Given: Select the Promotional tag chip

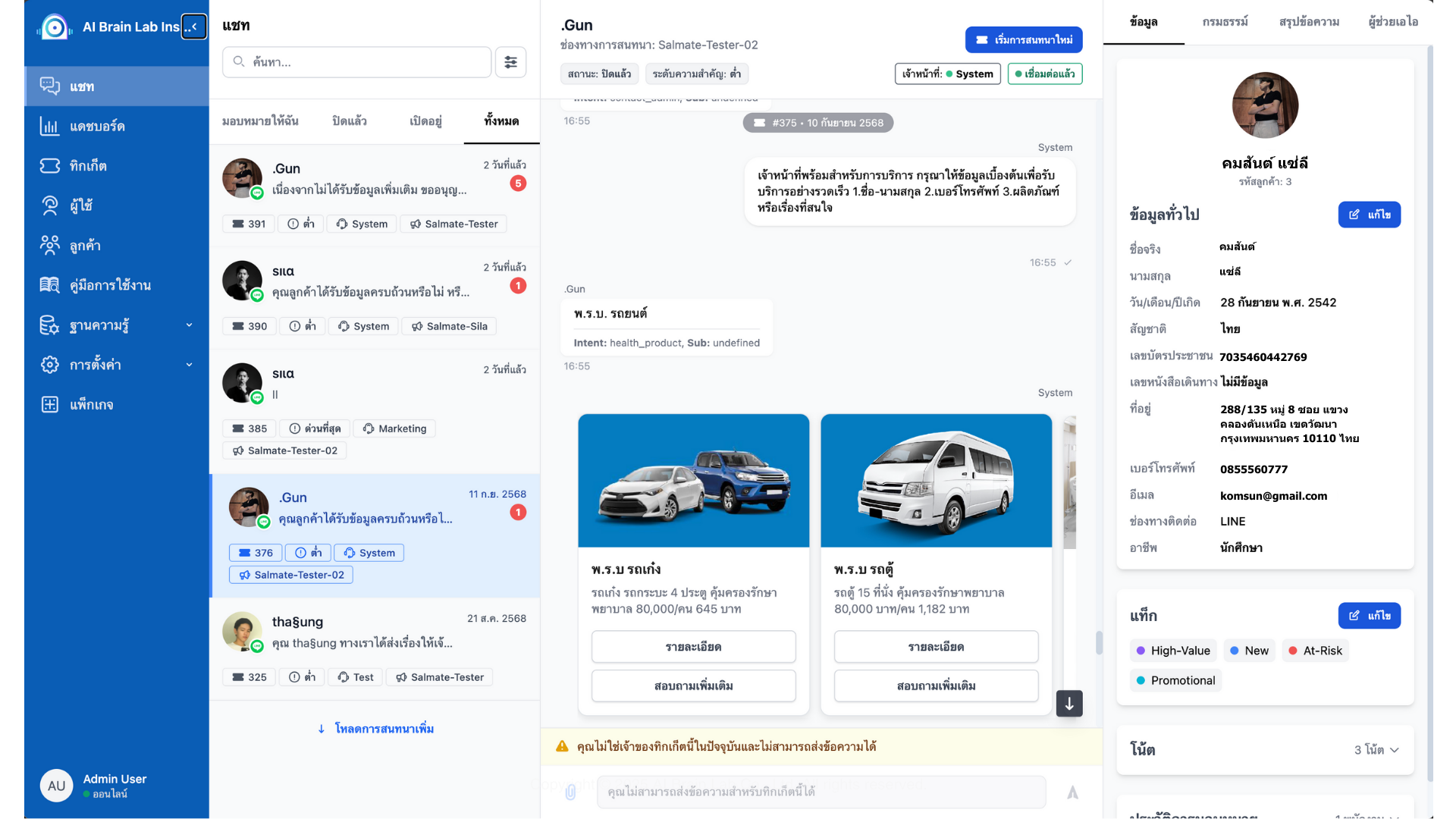Looking at the screenshot, I should click(x=1175, y=680).
